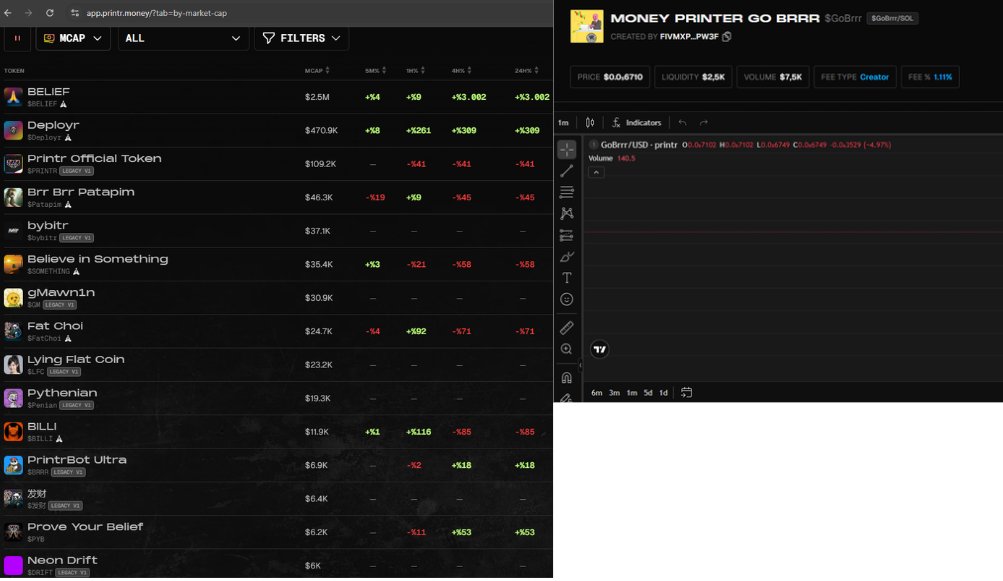The width and height of the screenshot is (1003, 581).
Task: Select the trend line drawing tool
Action: click(567, 171)
